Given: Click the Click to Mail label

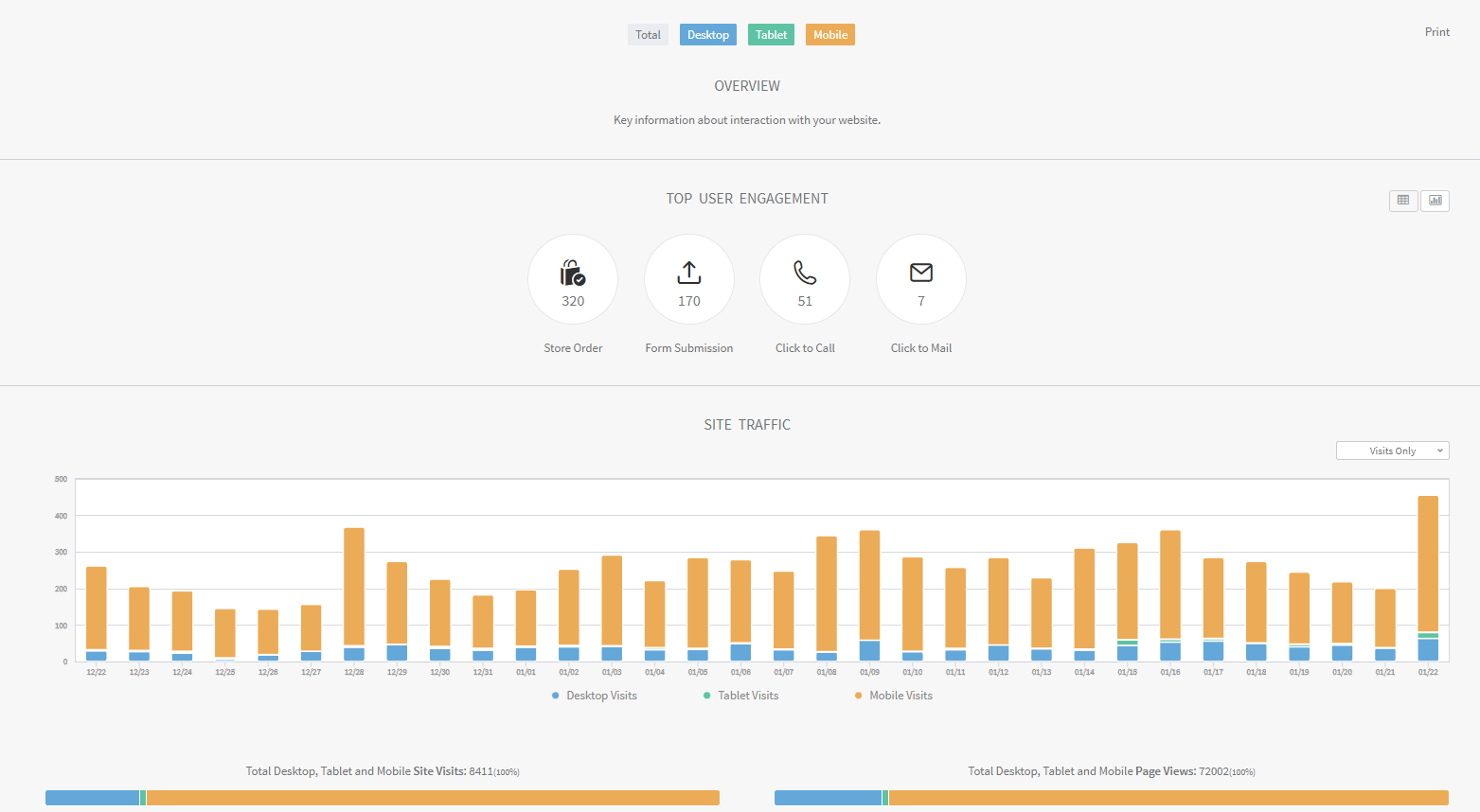Looking at the screenshot, I should click(921, 348).
